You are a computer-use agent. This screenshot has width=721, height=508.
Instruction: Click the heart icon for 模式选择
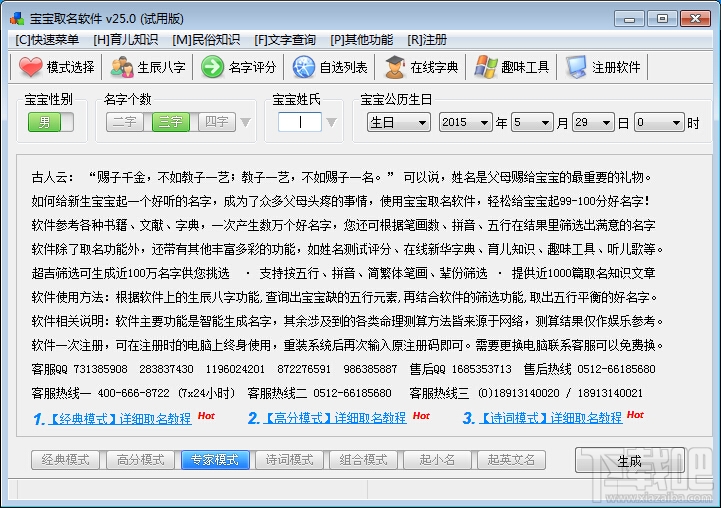(30, 67)
